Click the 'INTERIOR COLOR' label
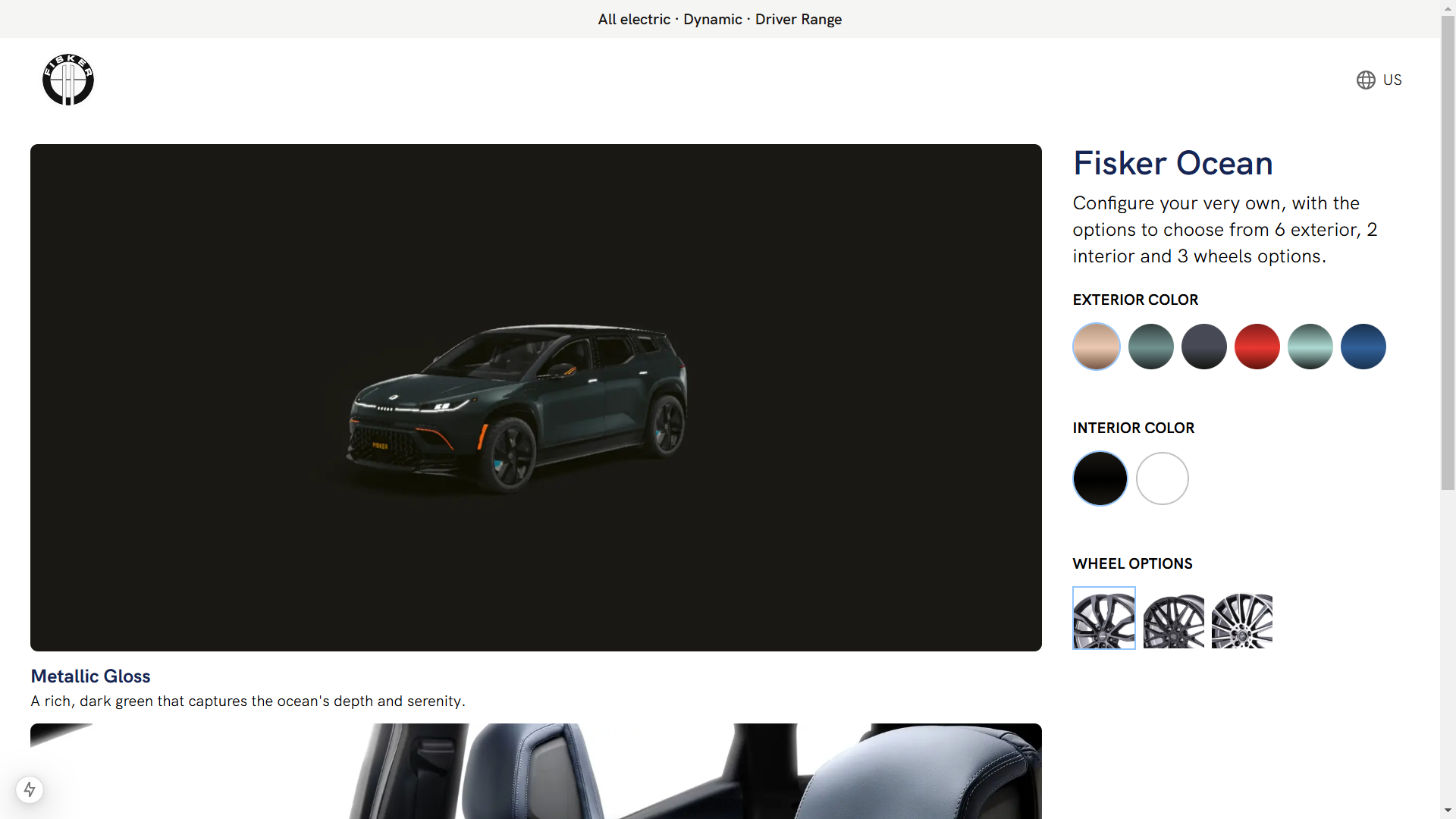The width and height of the screenshot is (1456, 819). (1134, 428)
